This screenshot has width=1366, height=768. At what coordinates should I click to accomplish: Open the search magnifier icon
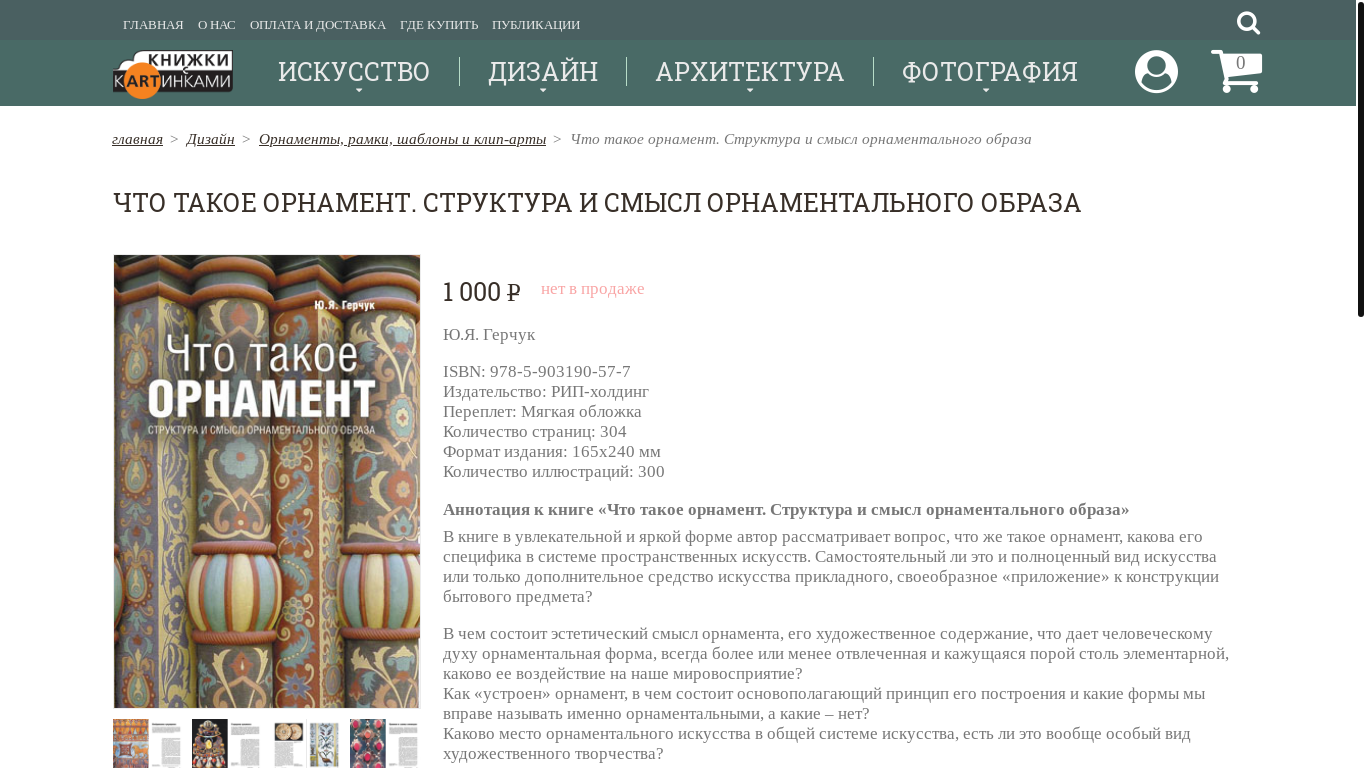1248,23
